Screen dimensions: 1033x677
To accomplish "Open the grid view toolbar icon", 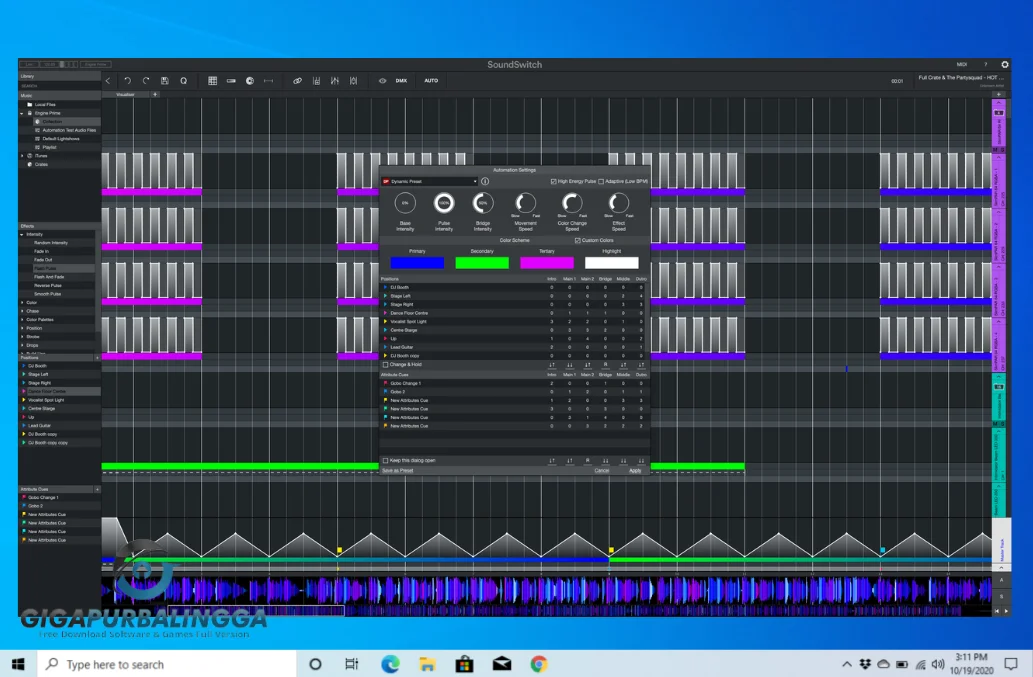I will coord(212,81).
